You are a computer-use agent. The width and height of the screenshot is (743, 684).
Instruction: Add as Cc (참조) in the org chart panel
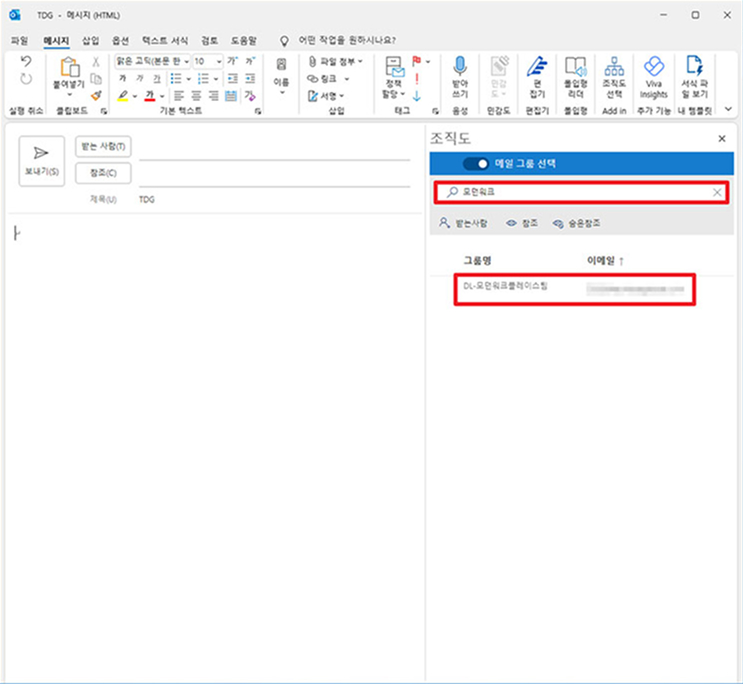(522, 223)
